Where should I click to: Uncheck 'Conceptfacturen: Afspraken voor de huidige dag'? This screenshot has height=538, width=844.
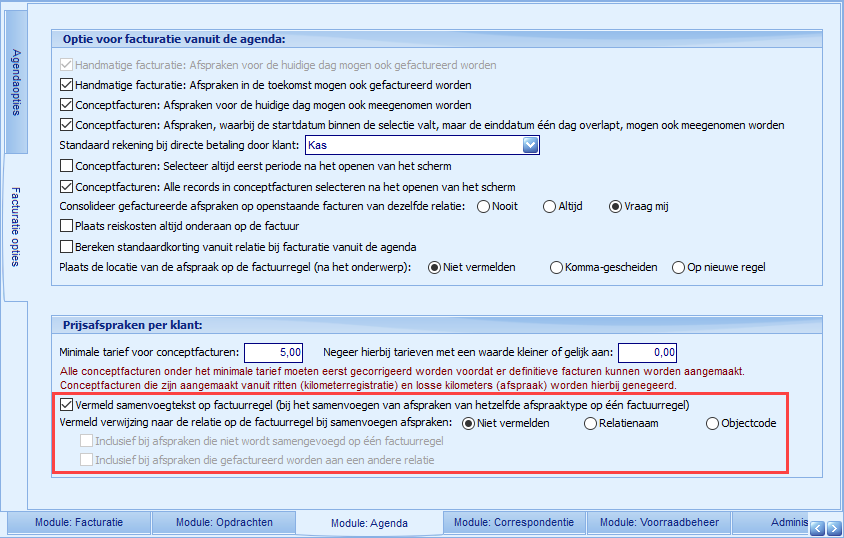[67, 105]
